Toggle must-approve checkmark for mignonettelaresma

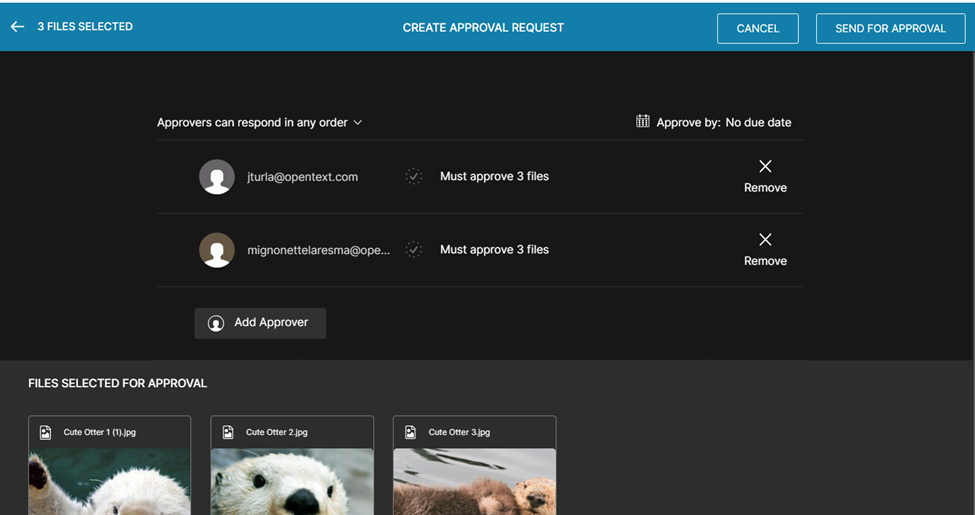pos(414,250)
